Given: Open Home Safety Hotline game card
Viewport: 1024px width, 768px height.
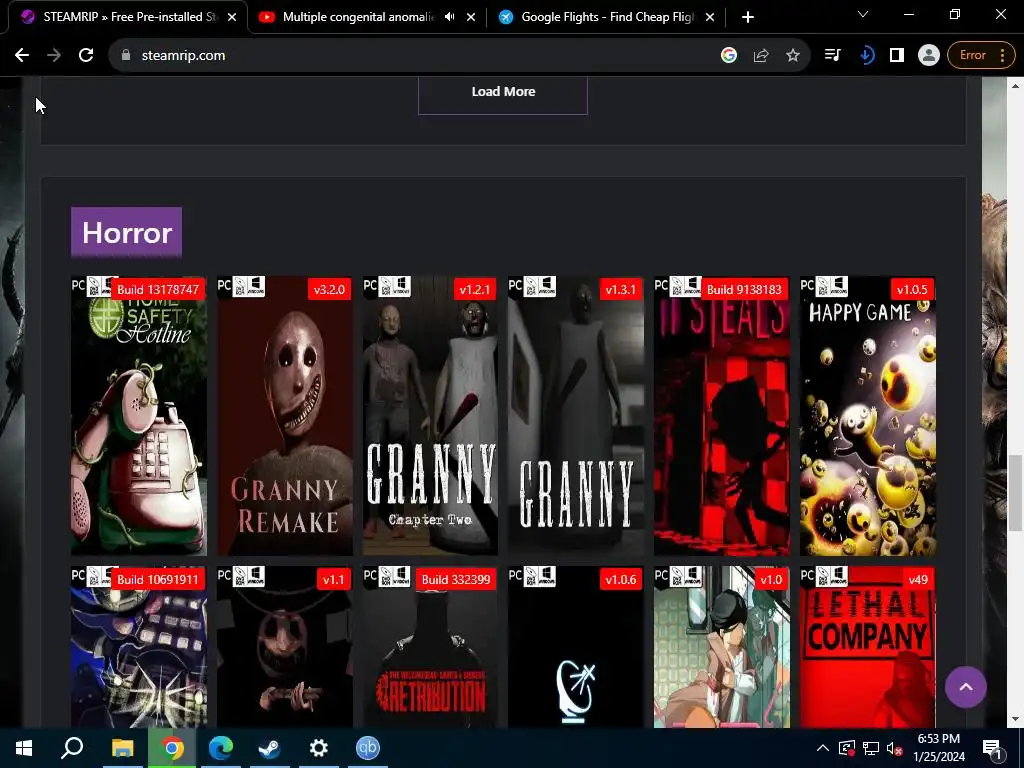Looking at the screenshot, I should pos(139,416).
